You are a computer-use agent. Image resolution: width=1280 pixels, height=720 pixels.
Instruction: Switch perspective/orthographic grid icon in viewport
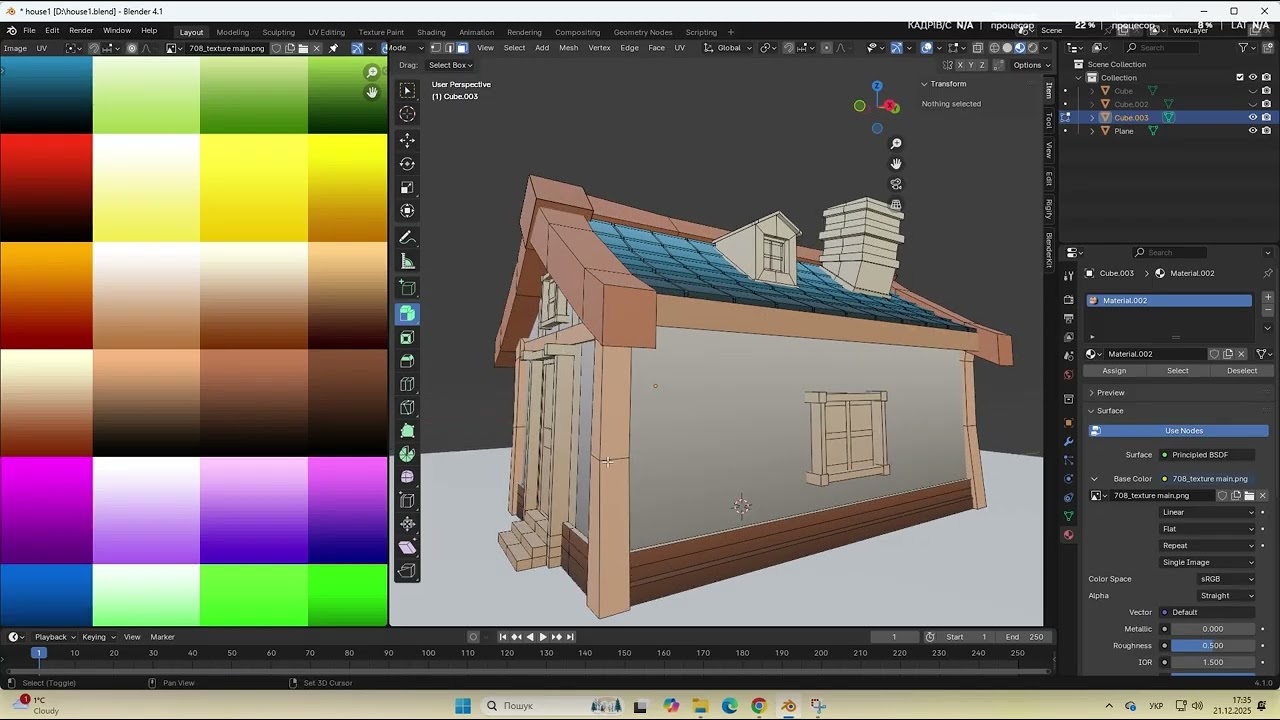(x=896, y=205)
